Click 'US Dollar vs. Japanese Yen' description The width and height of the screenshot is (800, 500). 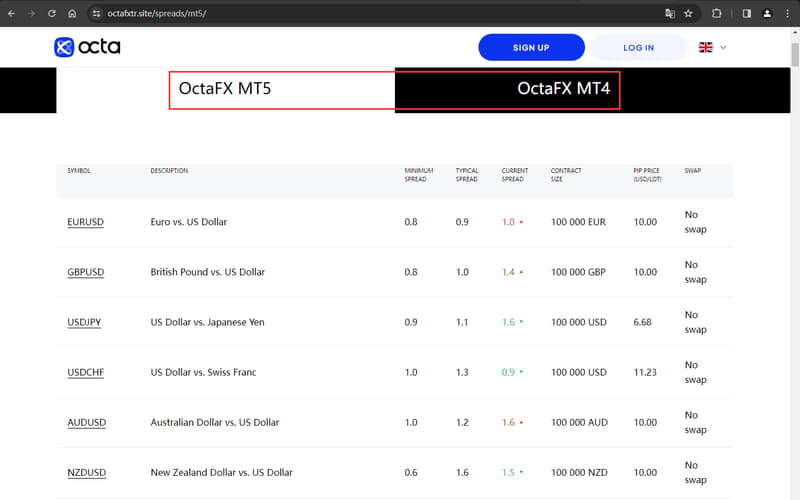pyautogui.click(x=207, y=322)
